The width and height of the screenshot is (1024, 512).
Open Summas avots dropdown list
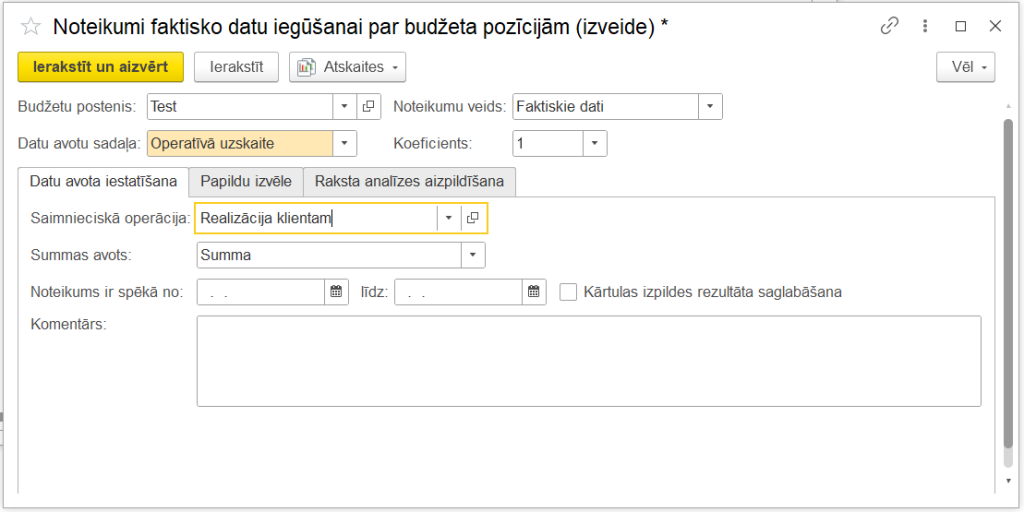click(473, 255)
